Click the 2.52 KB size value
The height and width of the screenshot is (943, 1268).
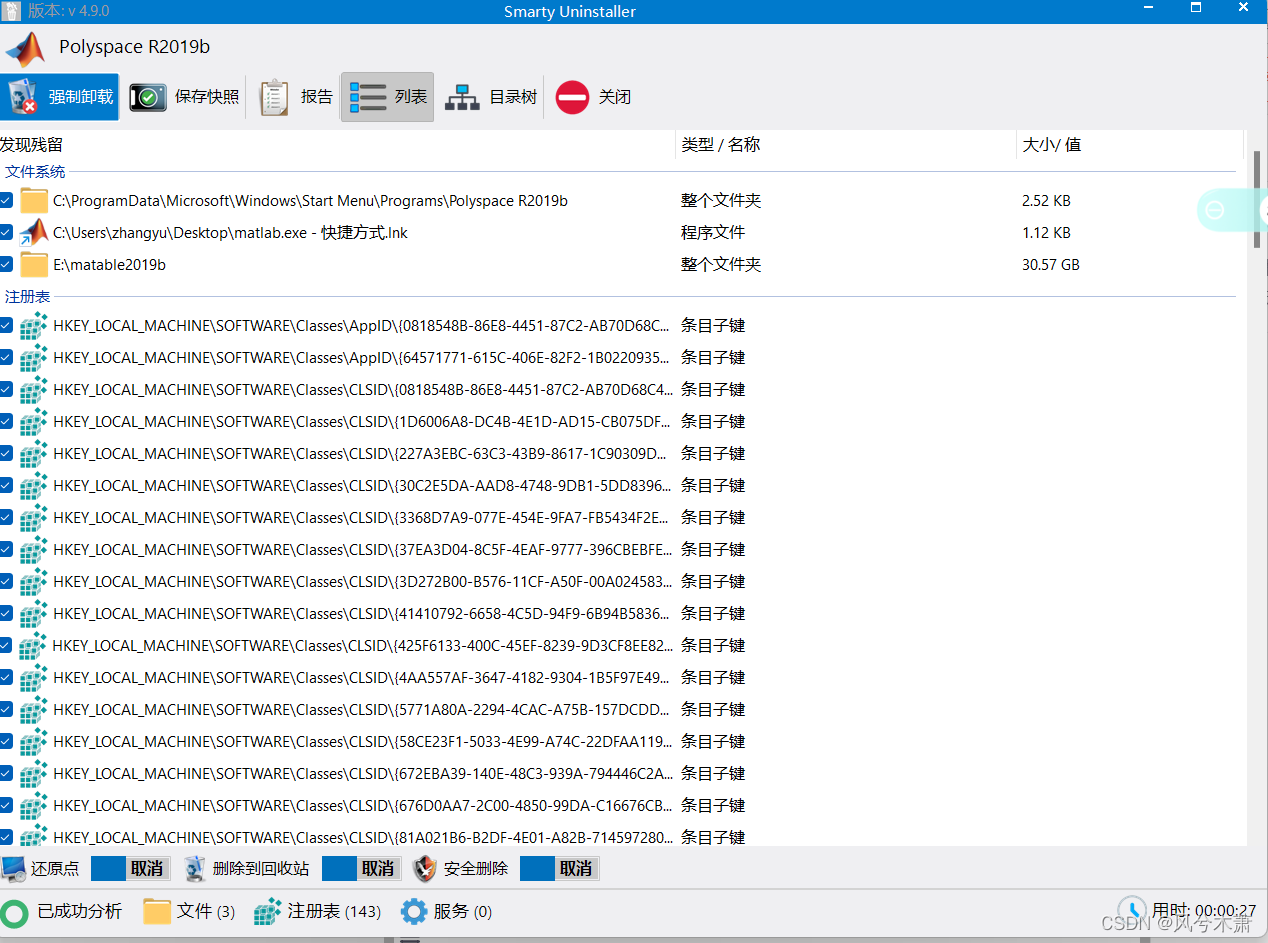pos(1046,201)
